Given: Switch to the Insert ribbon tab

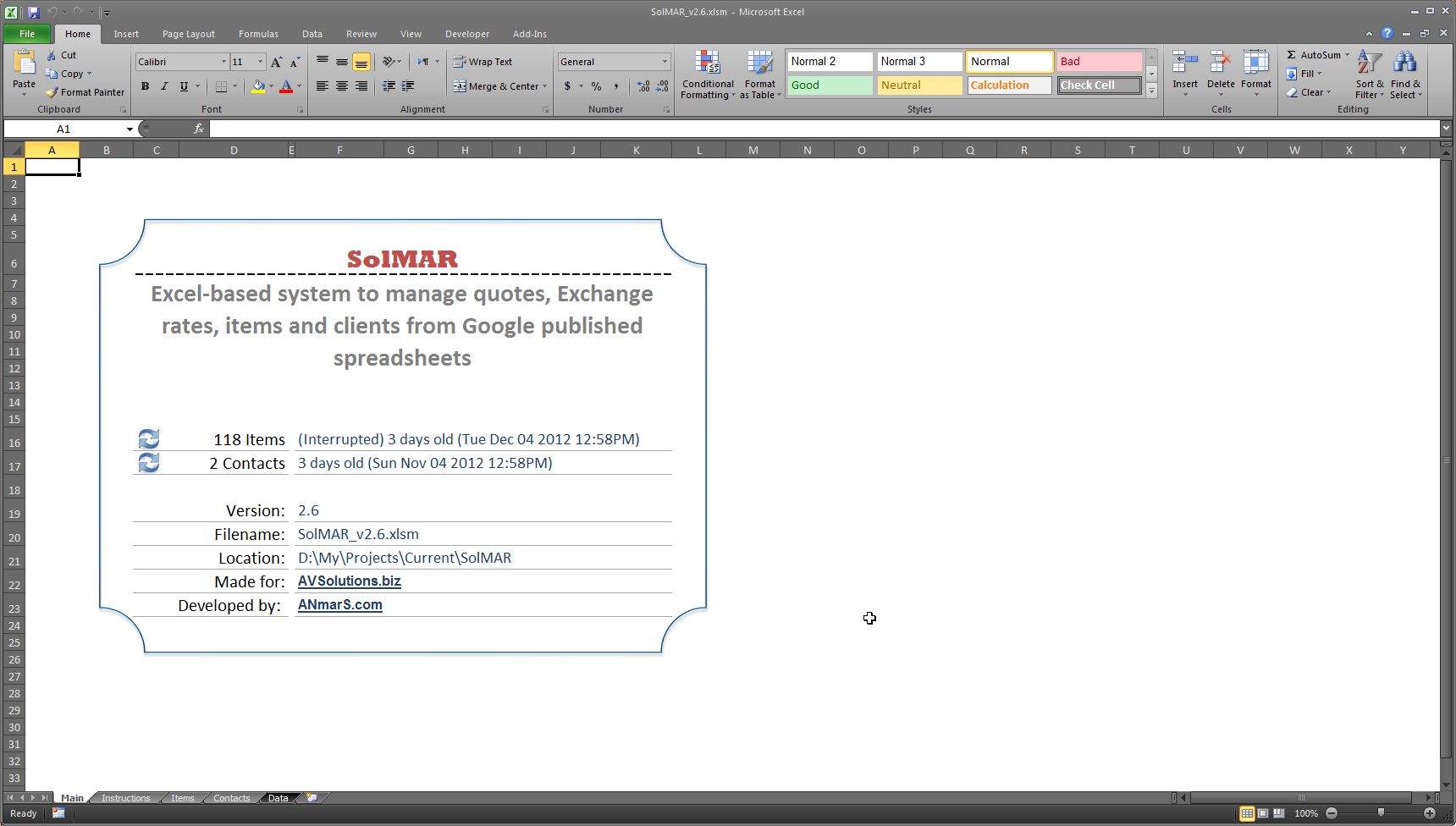Looking at the screenshot, I should [126, 34].
